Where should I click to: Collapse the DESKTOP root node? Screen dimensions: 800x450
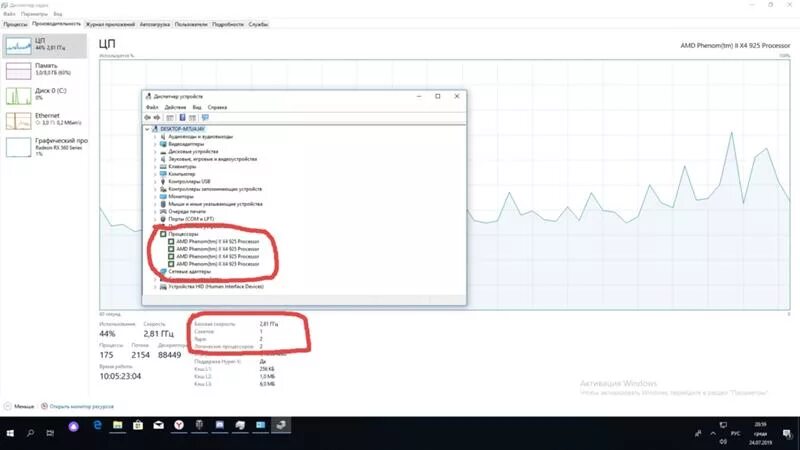[147, 129]
